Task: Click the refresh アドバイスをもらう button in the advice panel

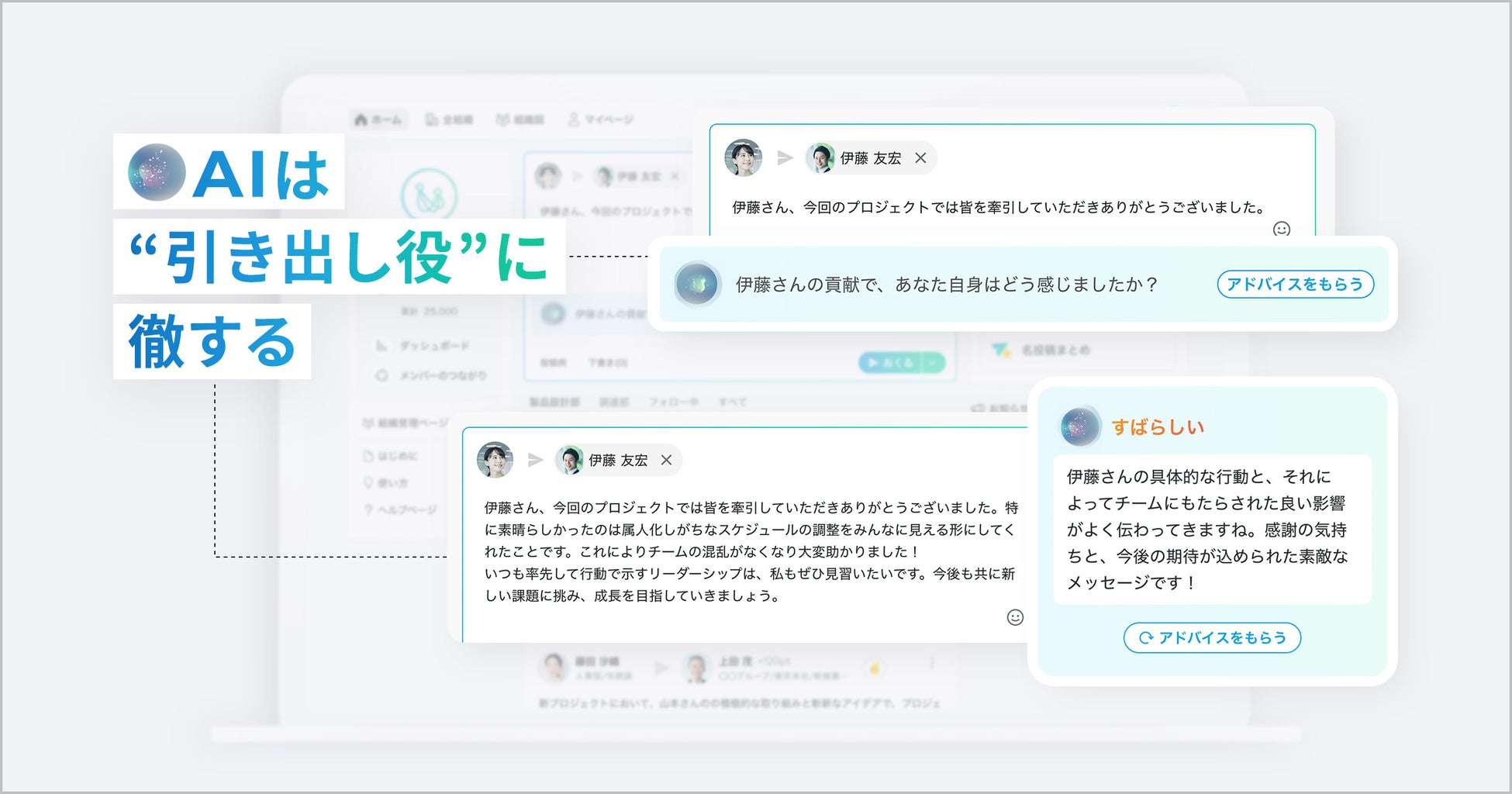Action: click(1211, 638)
